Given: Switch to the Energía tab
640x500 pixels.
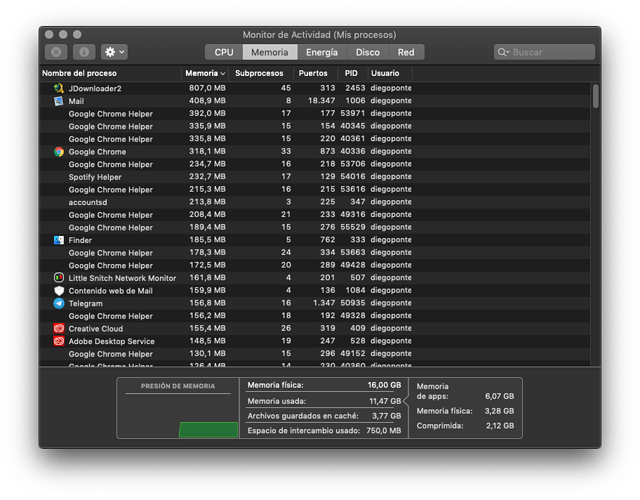Looking at the screenshot, I should click(x=322, y=52).
